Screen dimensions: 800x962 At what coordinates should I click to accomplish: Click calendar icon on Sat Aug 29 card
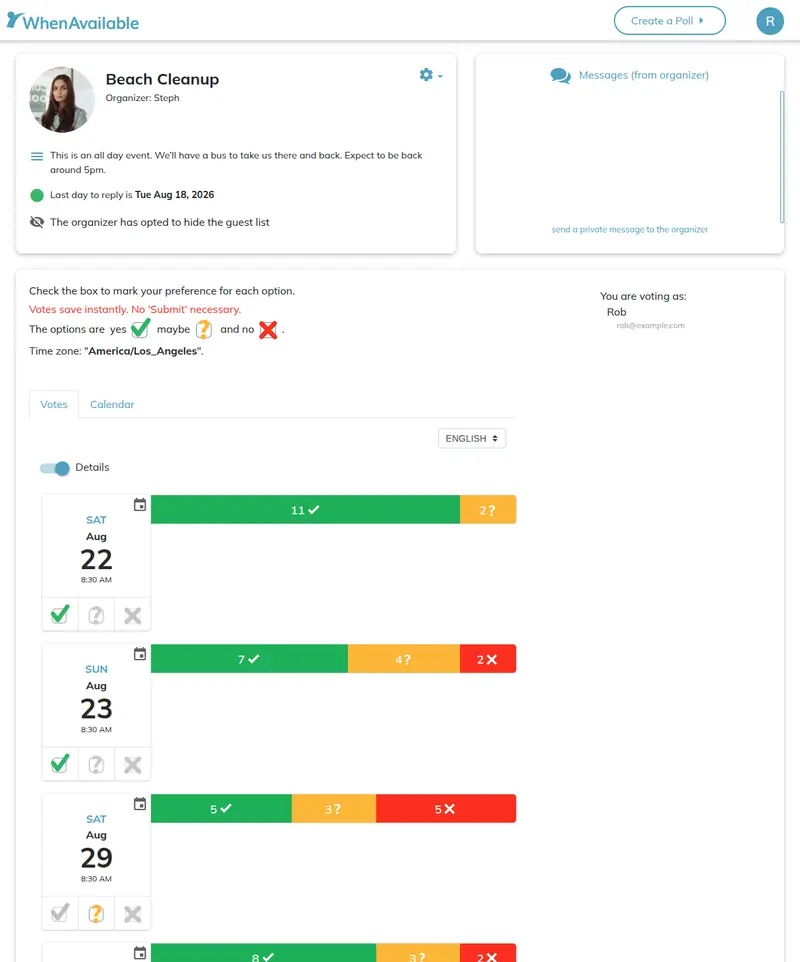(x=140, y=804)
